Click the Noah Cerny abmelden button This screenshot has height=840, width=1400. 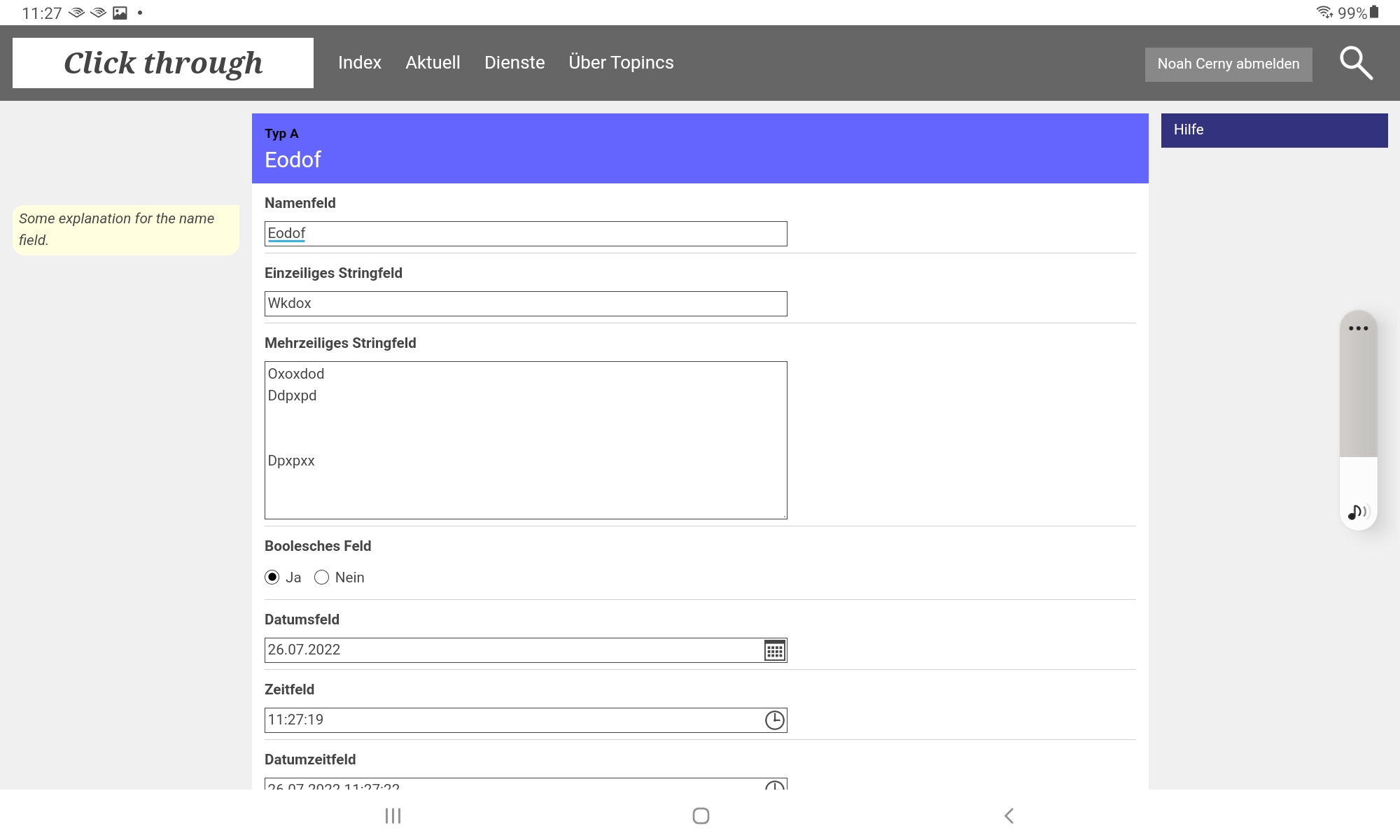[1228, 64]
